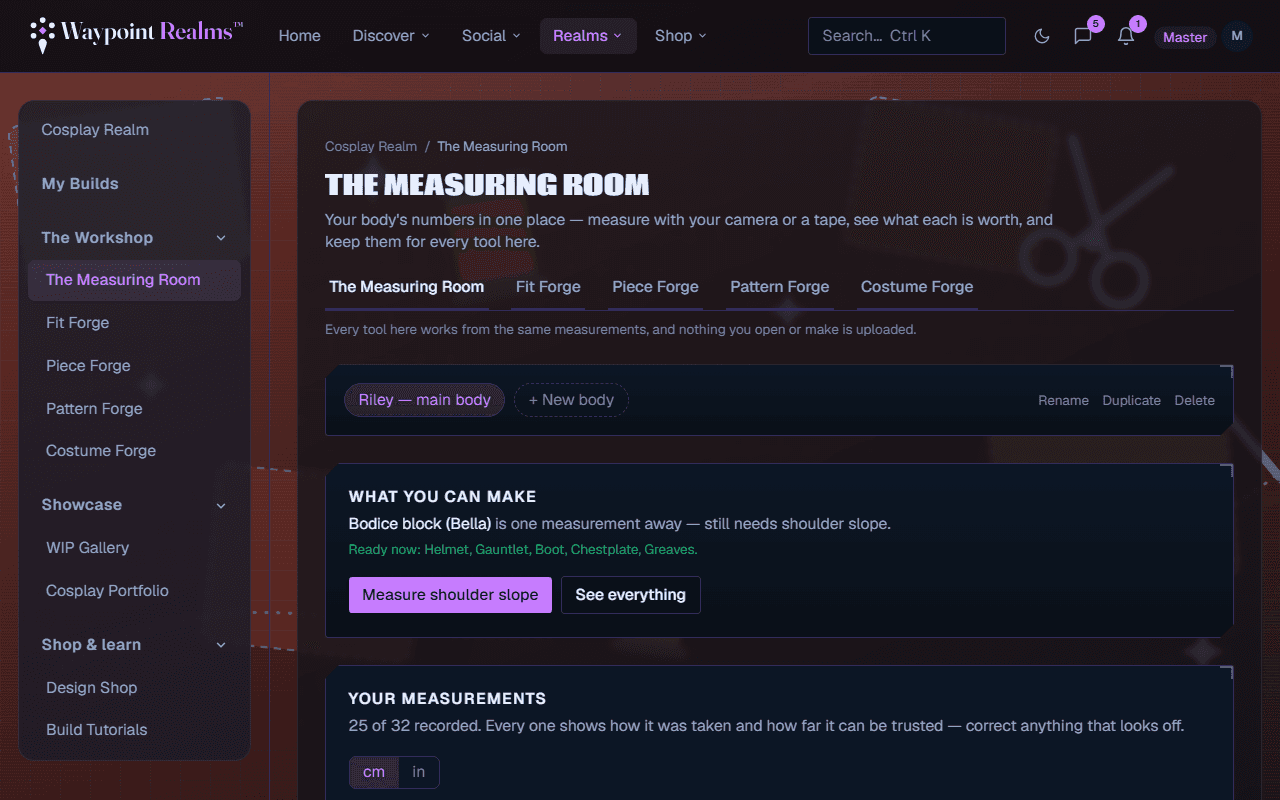Image resolution: width=1280 pixels, height=800 pixels.
Task: Open Fit Forge in the sidebar
Action: 135,323
